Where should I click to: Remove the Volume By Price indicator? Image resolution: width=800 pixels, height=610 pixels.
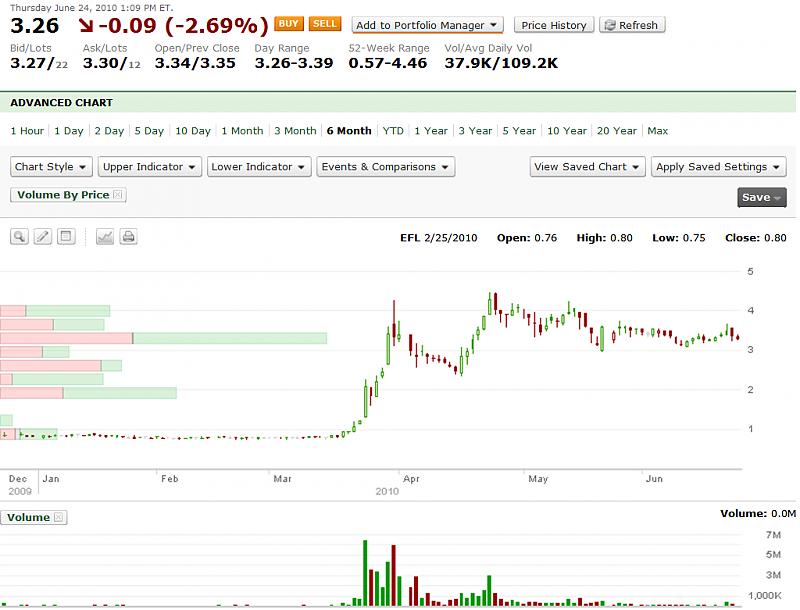point(118,195)
